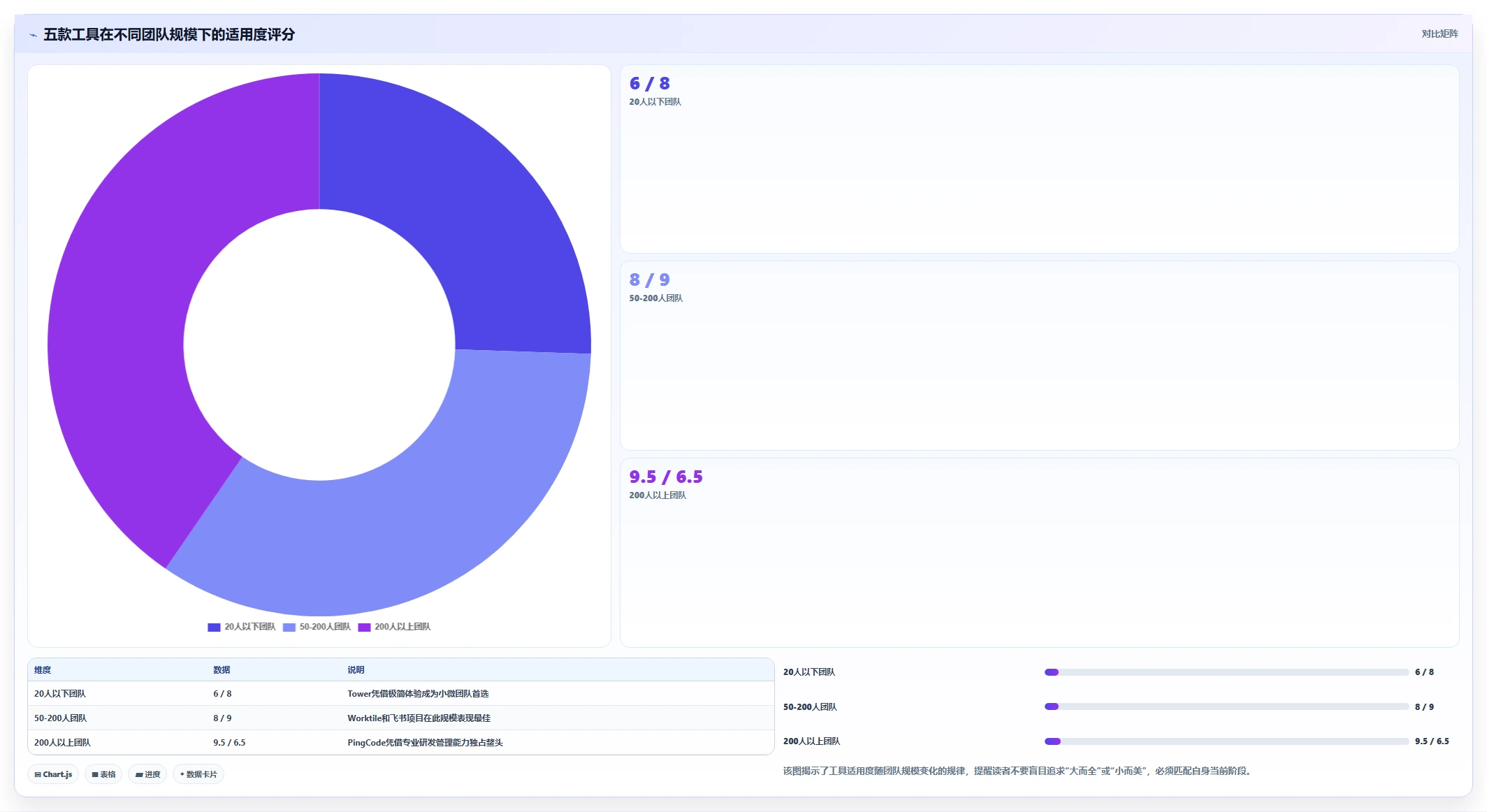Toggle the 50-200人团队 legend entry

click(x=317, y=627)
